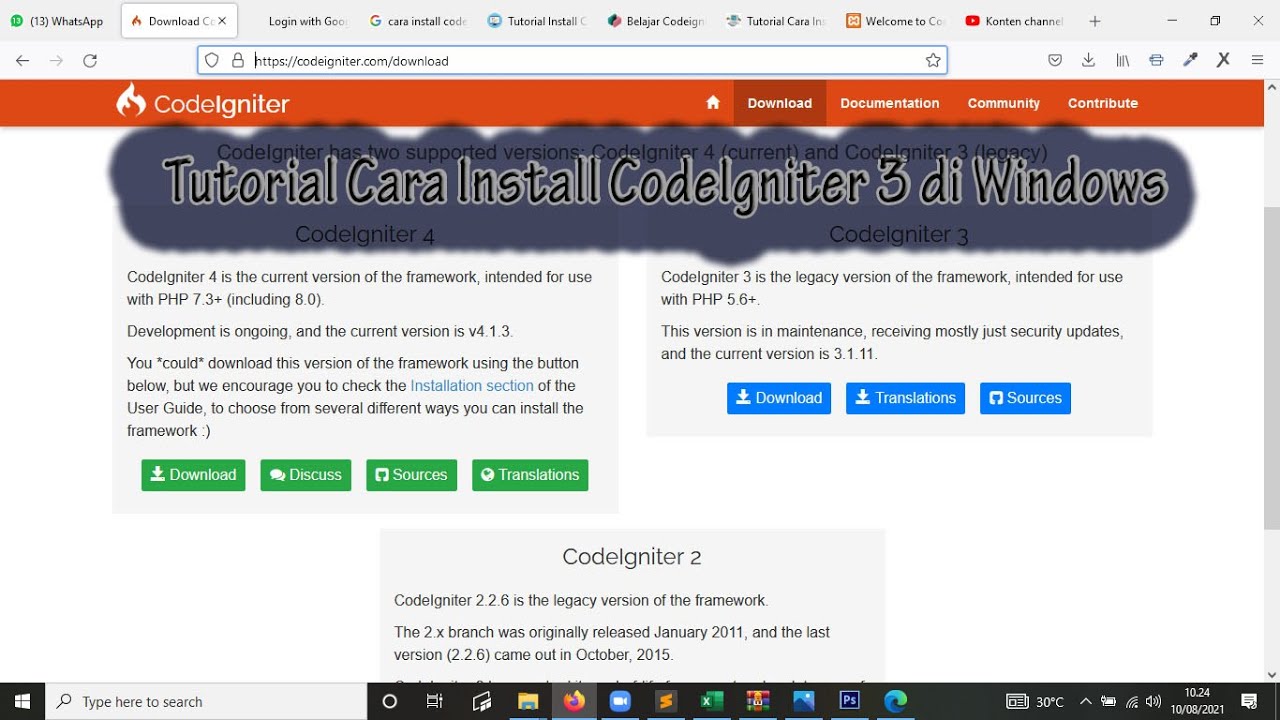Open Photoshop from the taskbar
Screen dimensions: 1280x720
click(x=850, y=701)
